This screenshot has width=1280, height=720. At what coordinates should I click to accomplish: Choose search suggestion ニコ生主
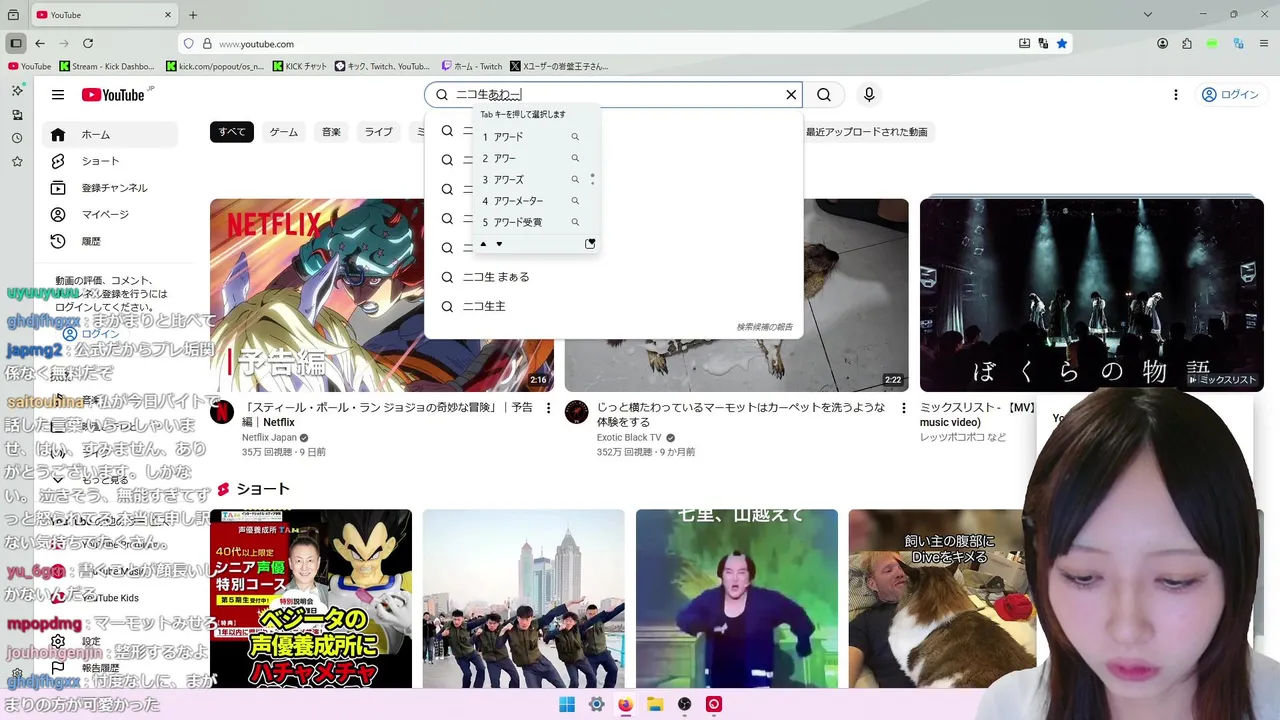click(x=613, y=306)
